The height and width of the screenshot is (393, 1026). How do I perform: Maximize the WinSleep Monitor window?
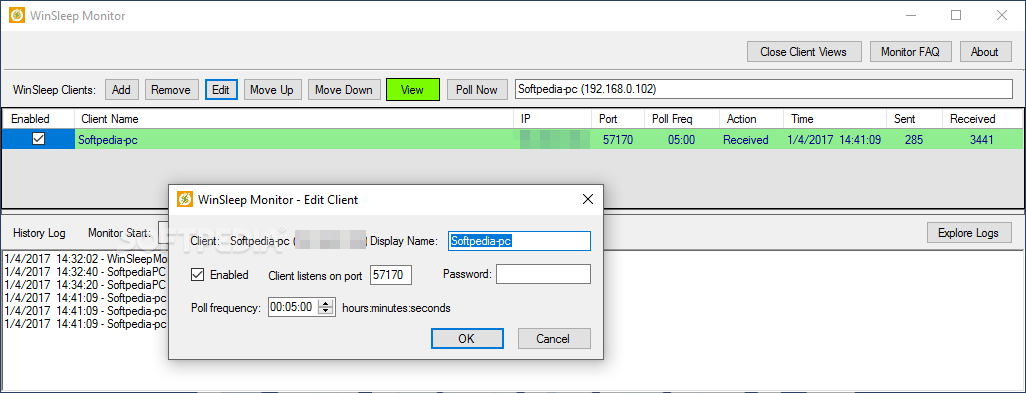956,16
